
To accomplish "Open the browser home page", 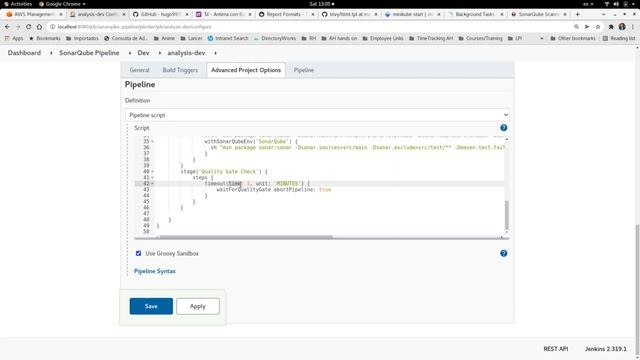I will point(39,27).
